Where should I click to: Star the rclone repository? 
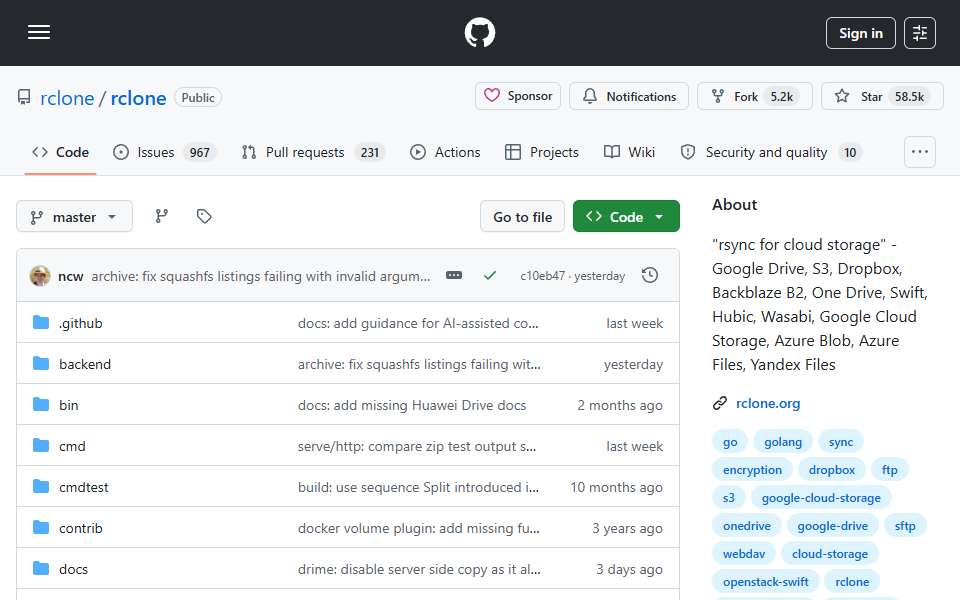[x=882, y=96]
